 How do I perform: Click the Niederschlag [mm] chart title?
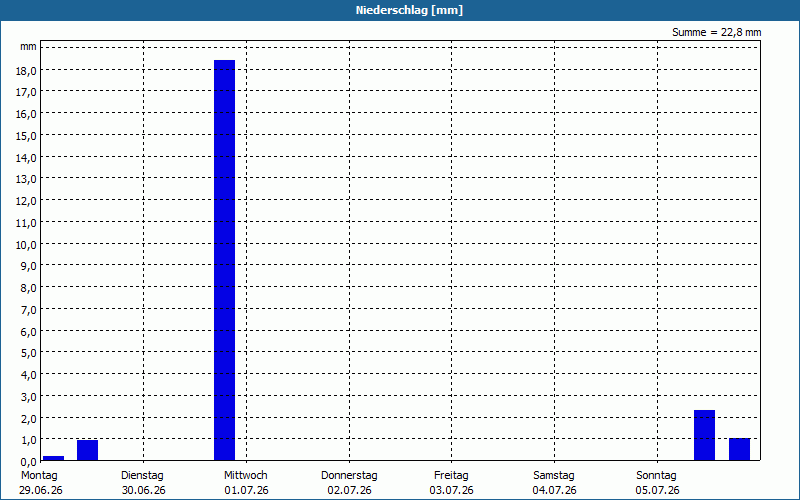[x=409, y=10]
